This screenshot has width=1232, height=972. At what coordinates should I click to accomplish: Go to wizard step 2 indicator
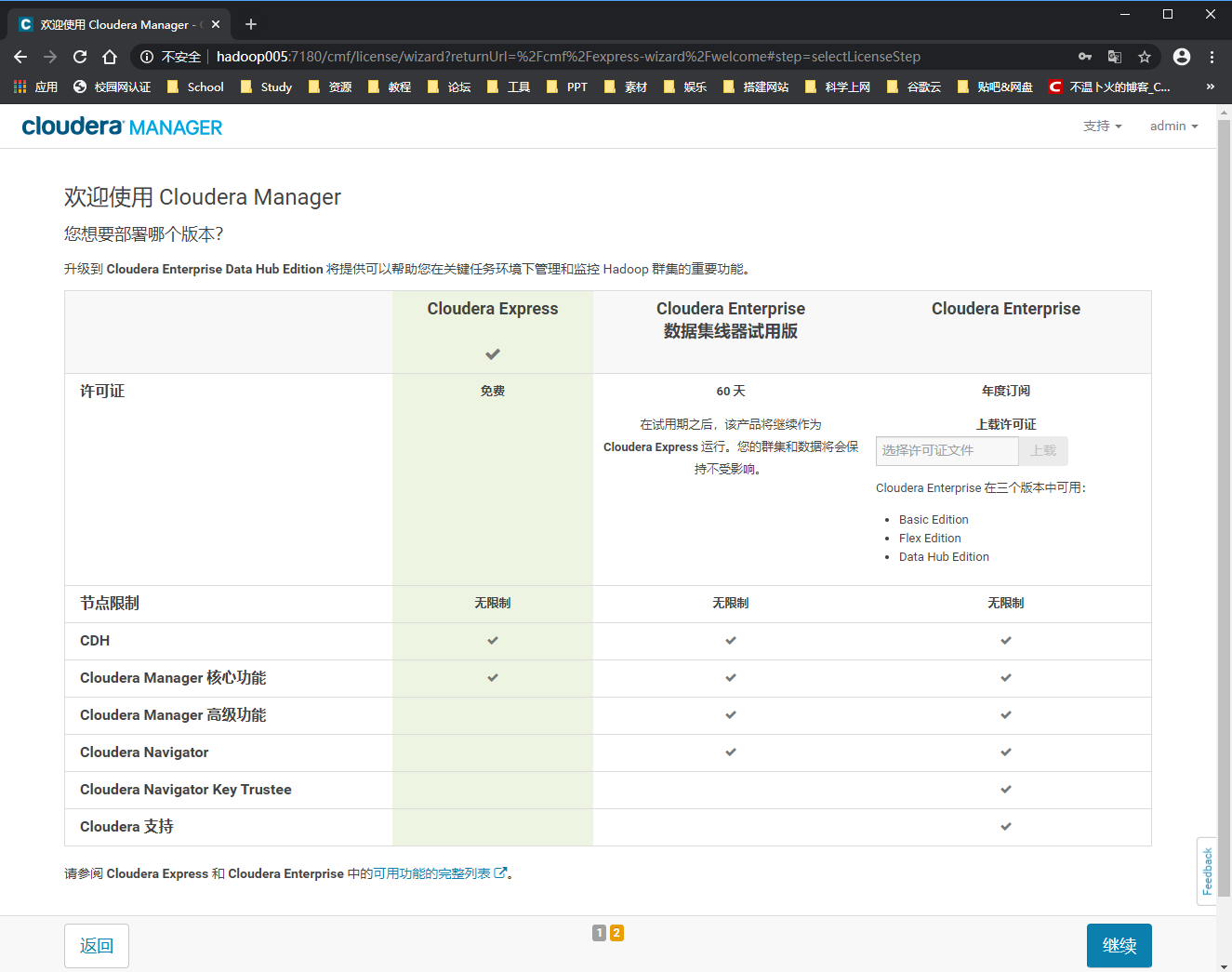616,933
